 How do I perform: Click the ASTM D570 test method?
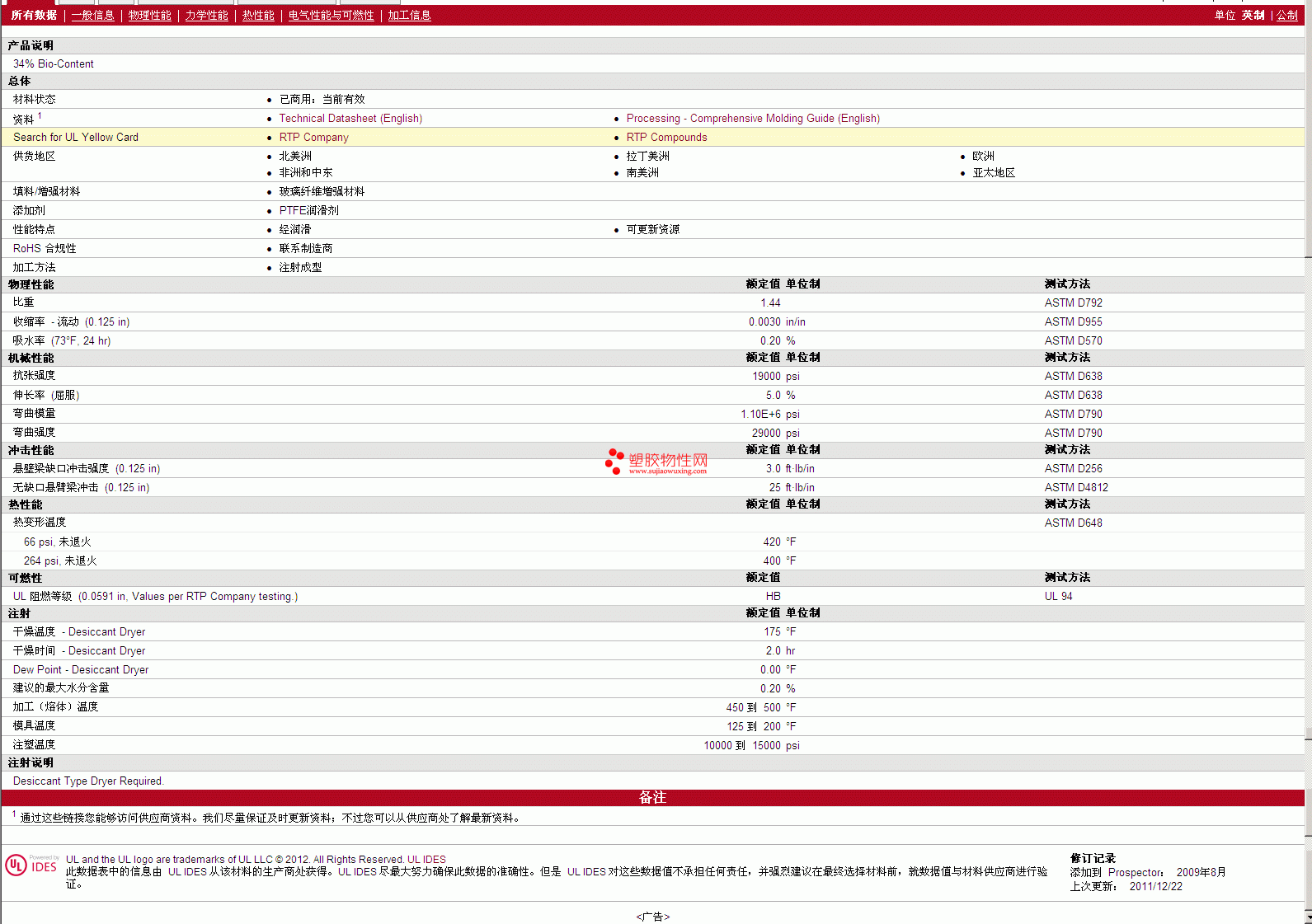pos(1073,341)
